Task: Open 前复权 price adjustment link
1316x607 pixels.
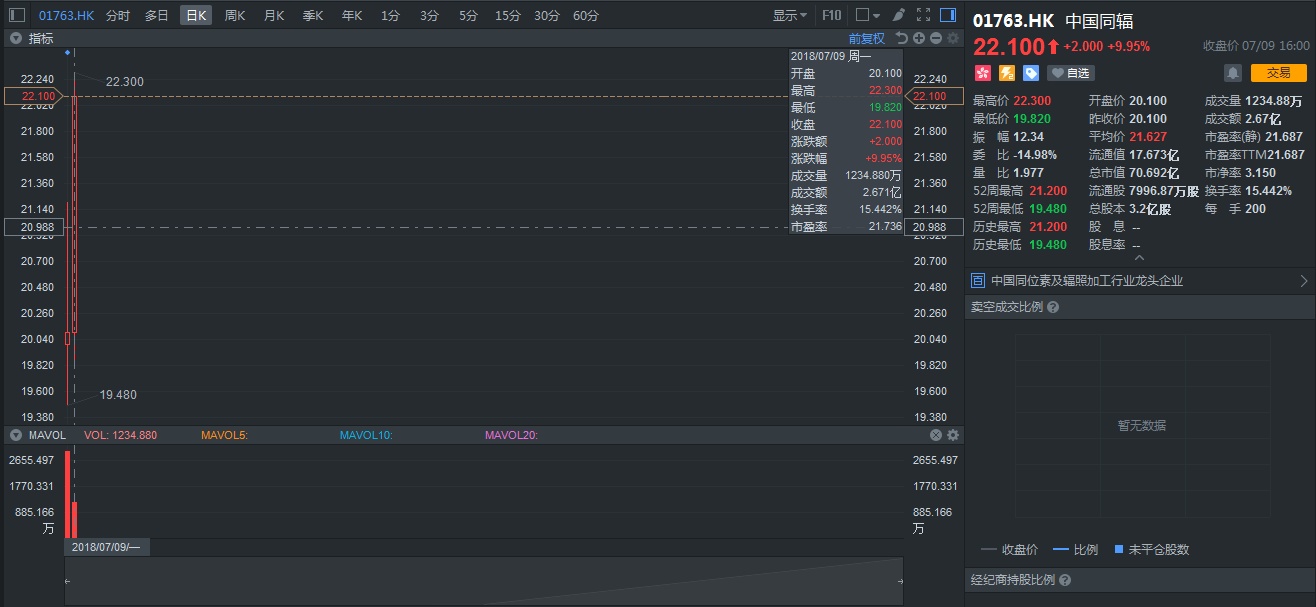Action: [x=866, y=39]
